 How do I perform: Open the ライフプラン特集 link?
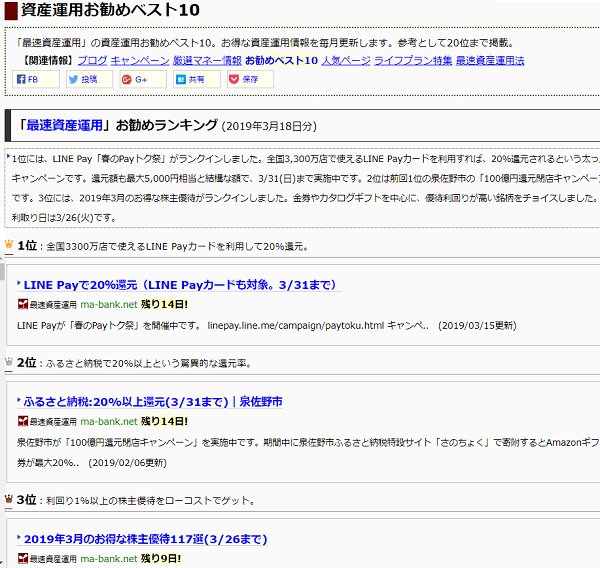tap(413, 60)
